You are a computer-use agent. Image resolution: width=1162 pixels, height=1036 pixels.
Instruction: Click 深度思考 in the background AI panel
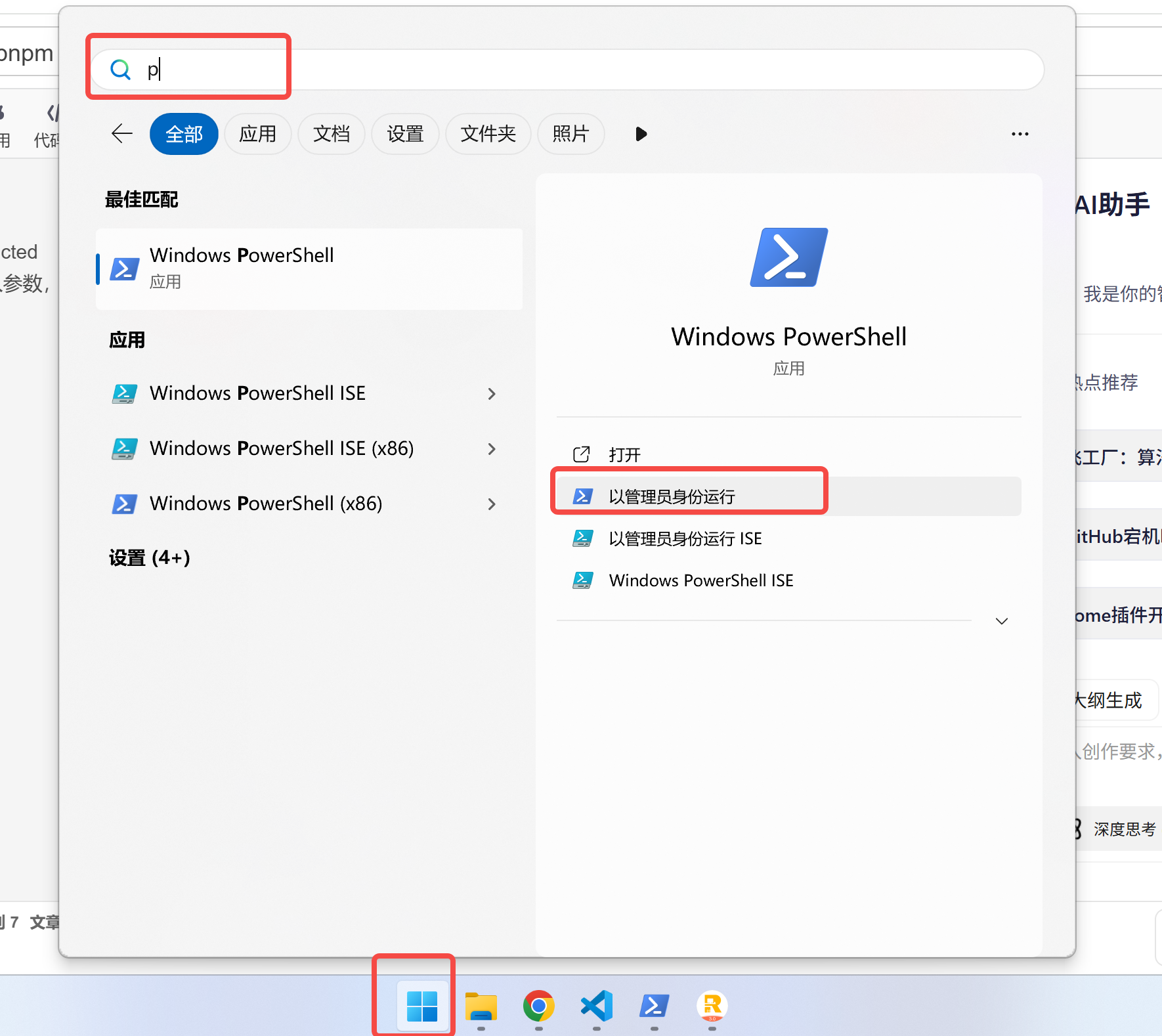1124,829
